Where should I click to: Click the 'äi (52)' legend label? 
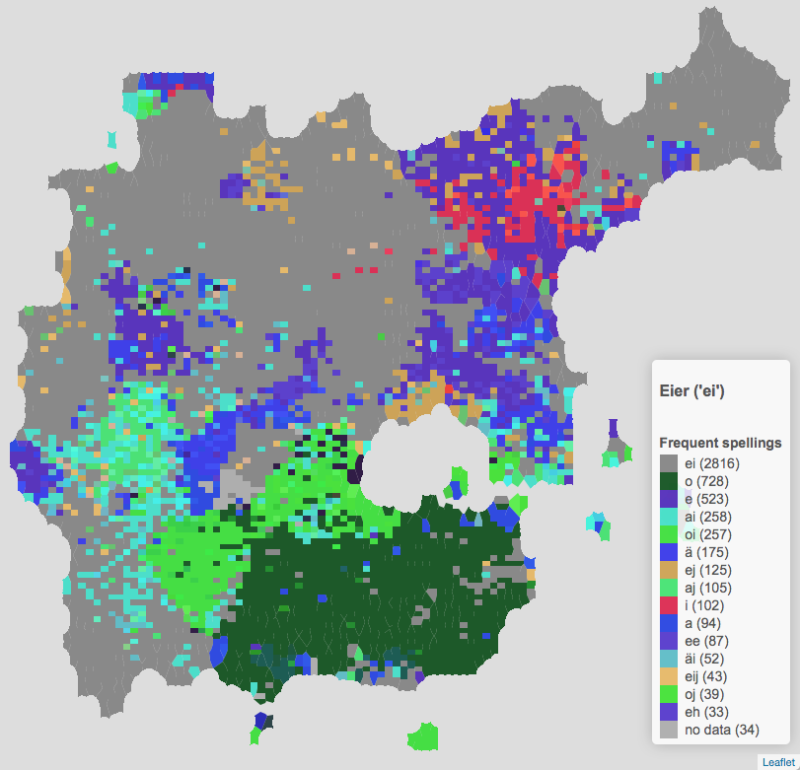point(705,659)
